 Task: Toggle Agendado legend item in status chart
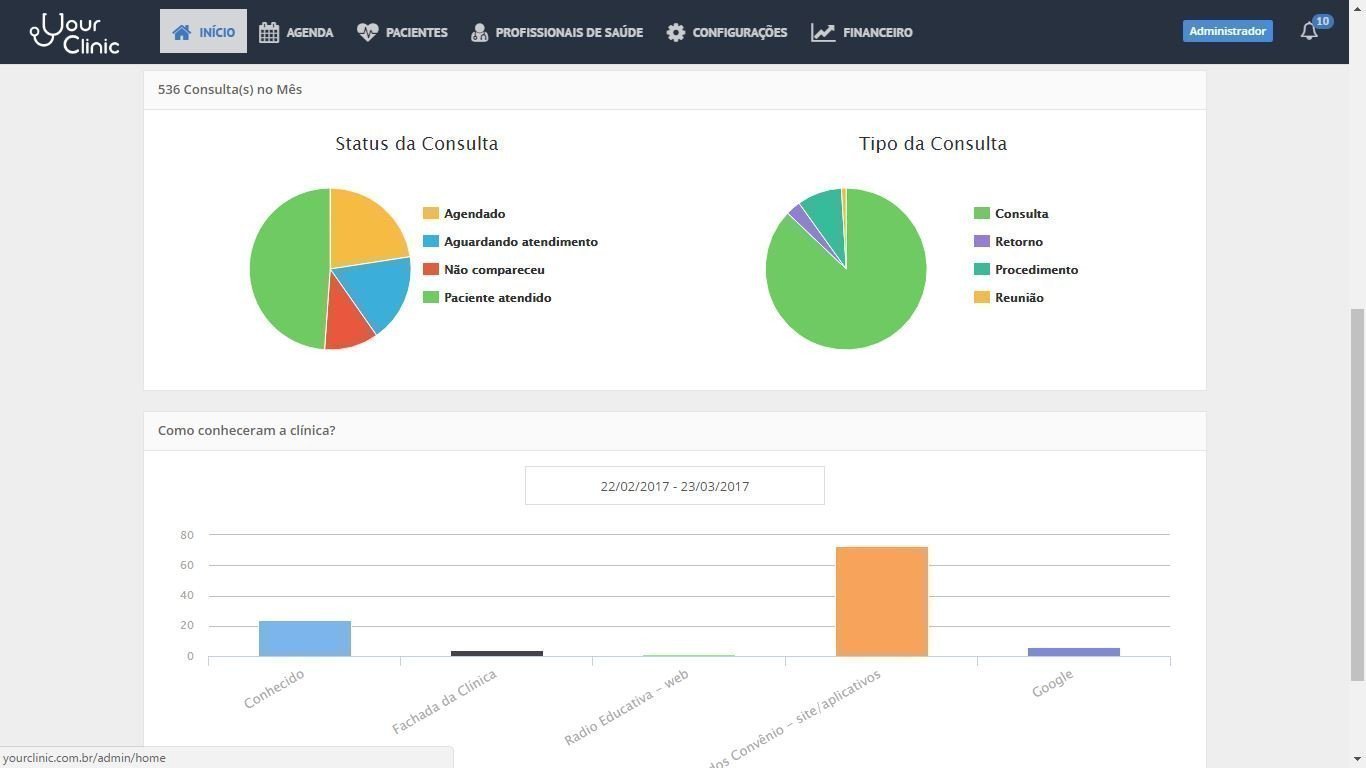[x=474, y=214]
